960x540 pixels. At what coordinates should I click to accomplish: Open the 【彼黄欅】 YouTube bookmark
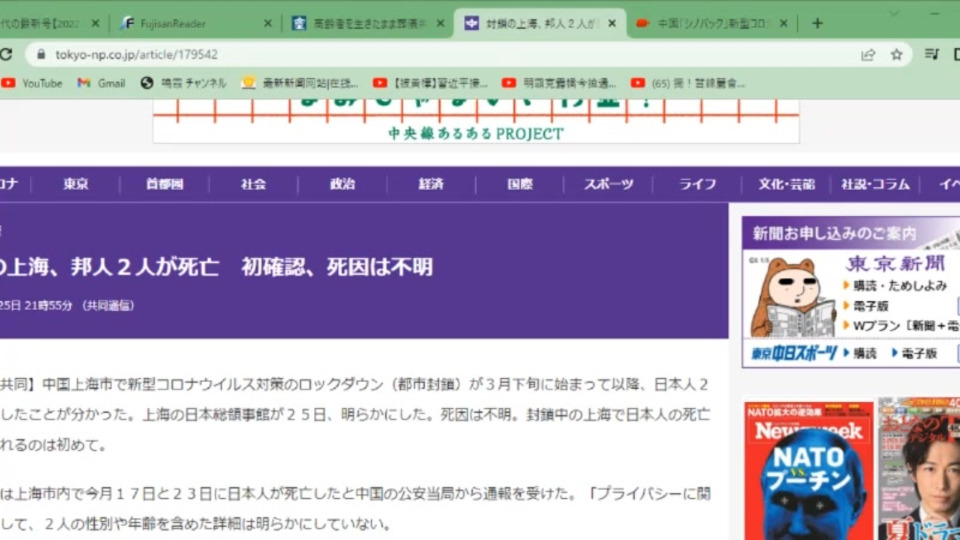(x=430, y=83)
